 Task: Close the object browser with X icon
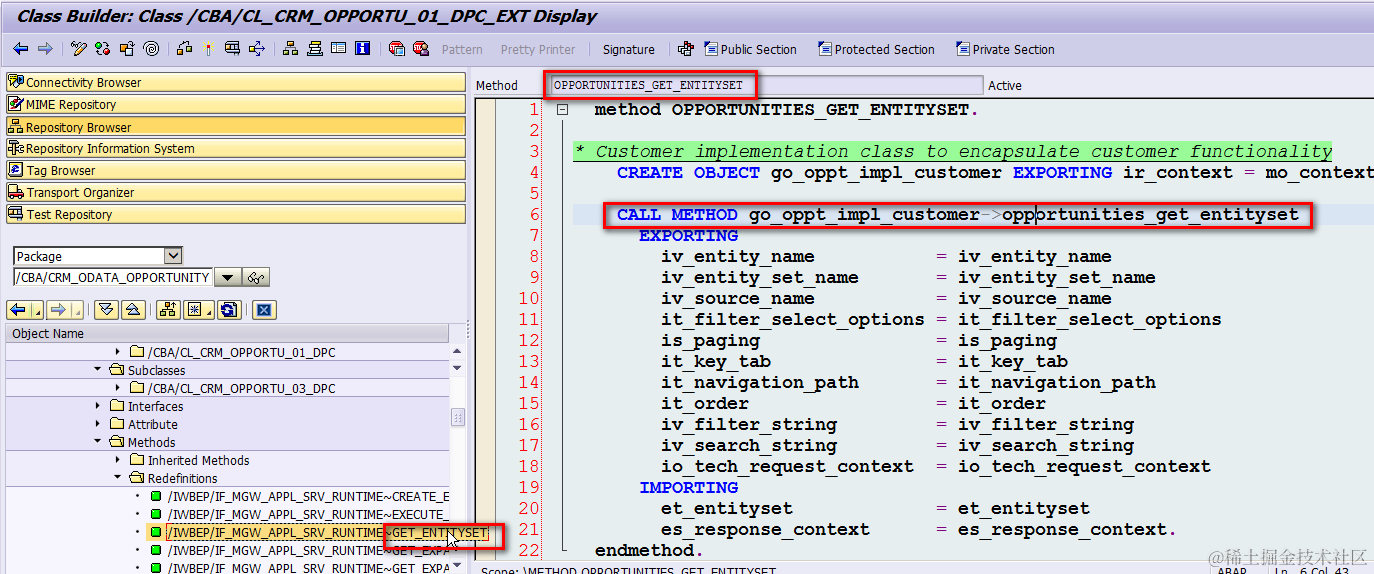(x=263, y=309)
